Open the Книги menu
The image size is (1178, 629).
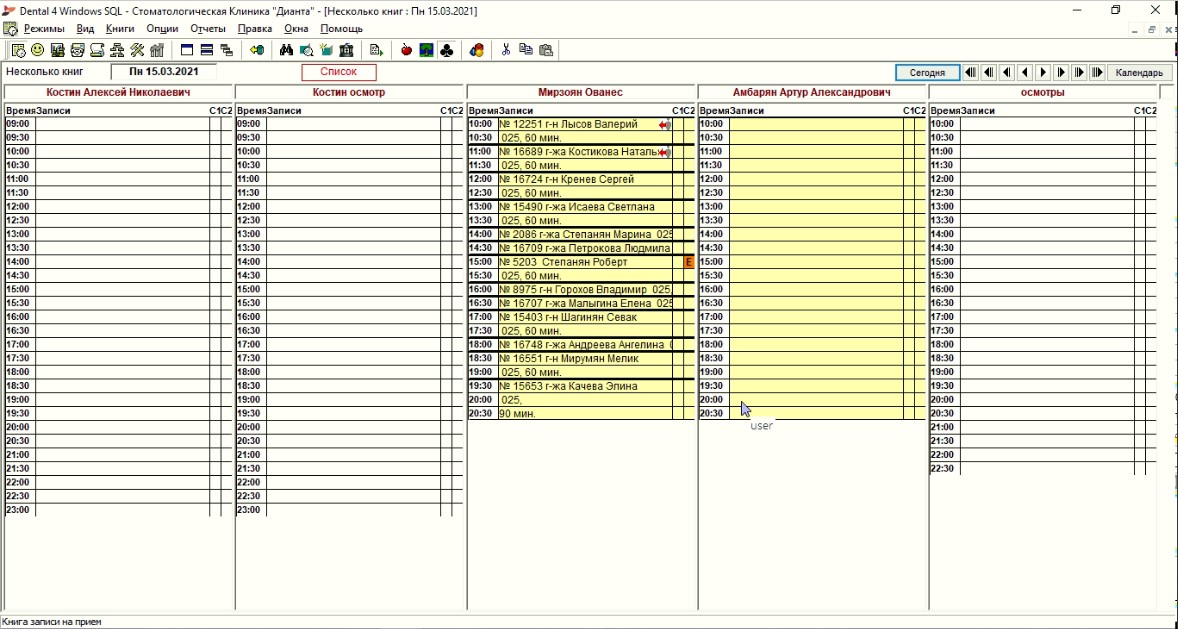tap(119, 29)
